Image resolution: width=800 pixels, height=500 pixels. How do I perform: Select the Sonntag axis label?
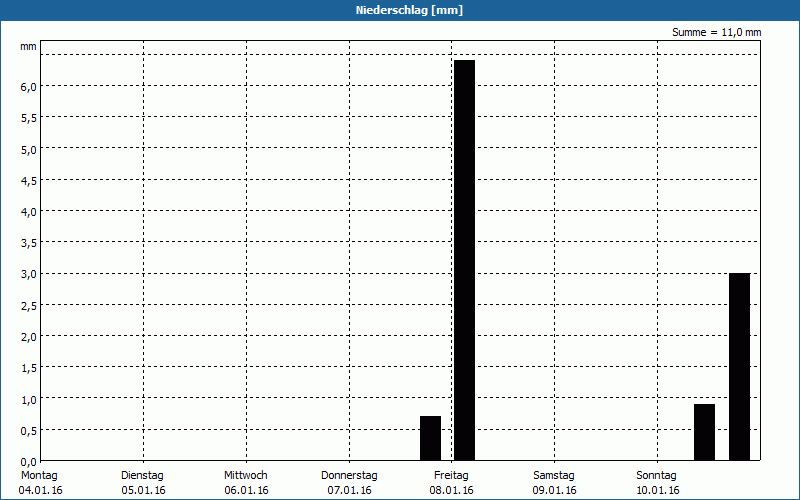click(x=656, y=476)
